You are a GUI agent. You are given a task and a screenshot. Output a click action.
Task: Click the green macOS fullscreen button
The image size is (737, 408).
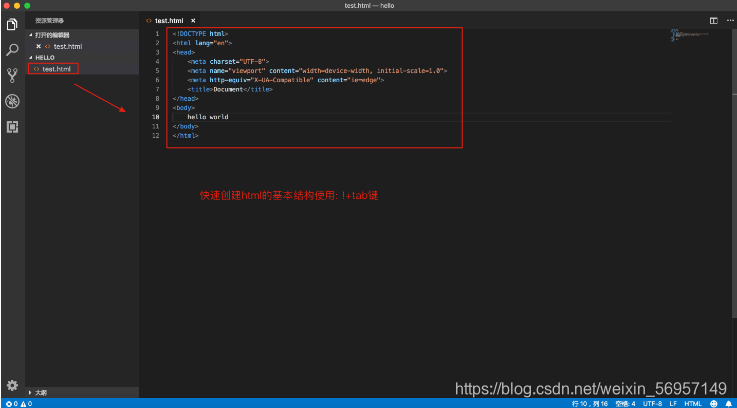27,6
